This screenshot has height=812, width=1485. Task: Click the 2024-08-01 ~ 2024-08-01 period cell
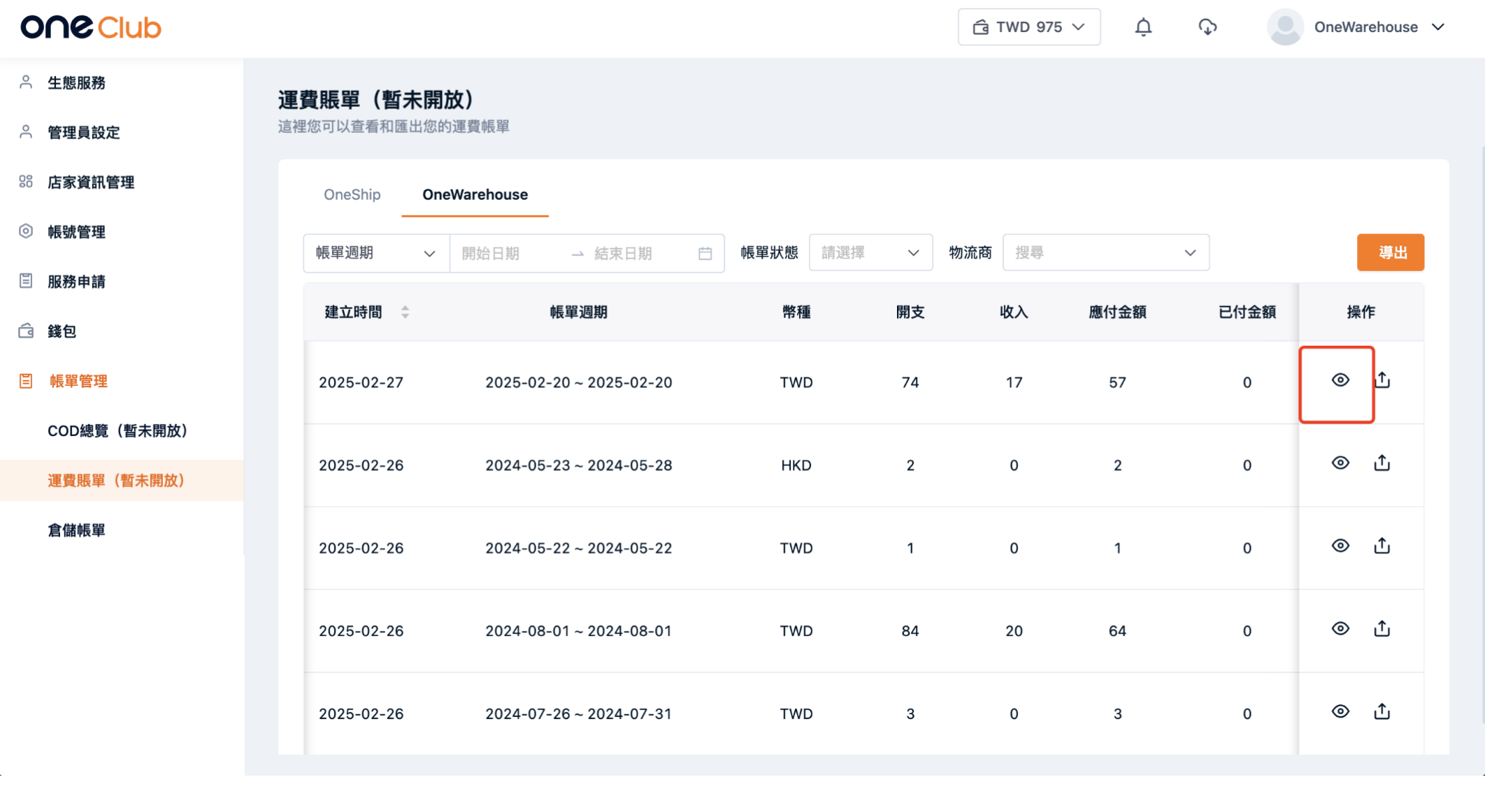[578, 630]
